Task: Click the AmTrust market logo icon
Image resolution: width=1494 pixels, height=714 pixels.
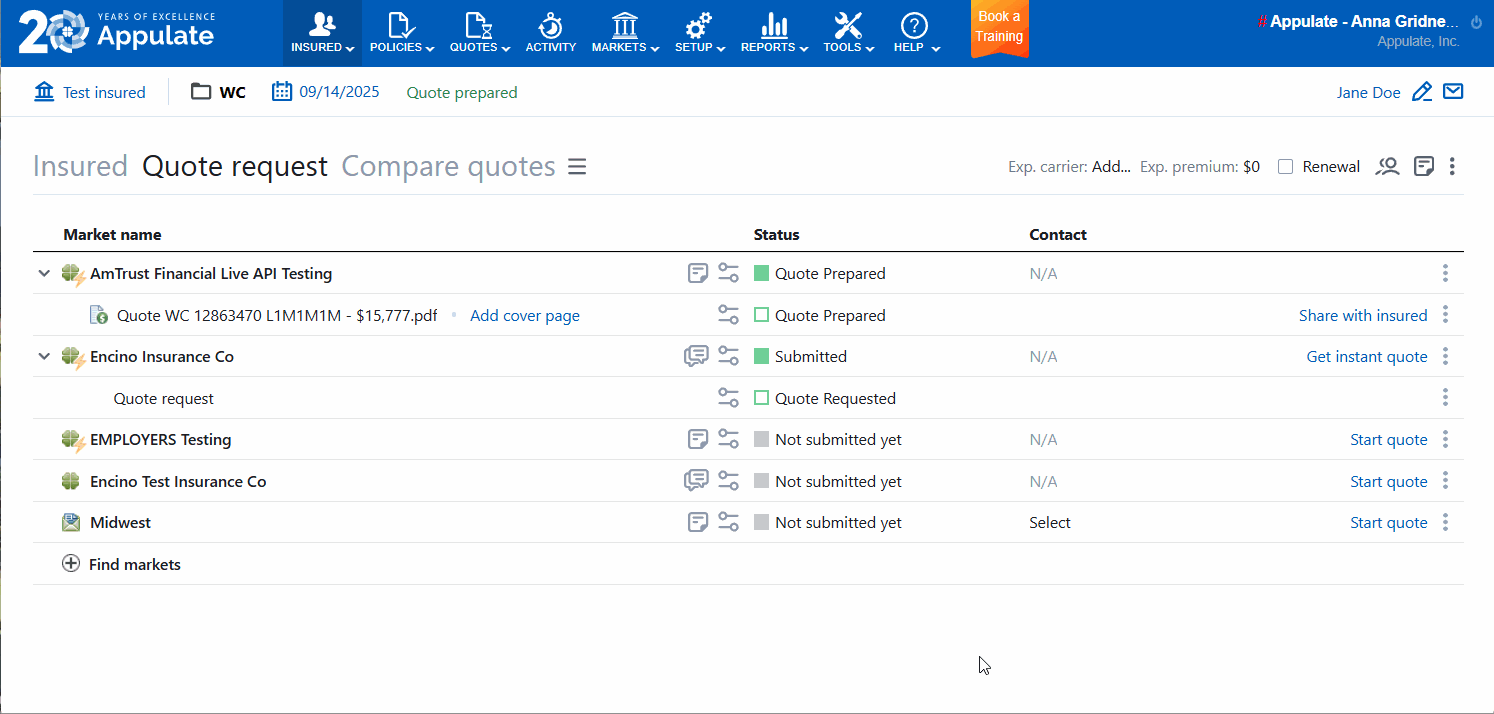Action: click(x=73, y=274)
